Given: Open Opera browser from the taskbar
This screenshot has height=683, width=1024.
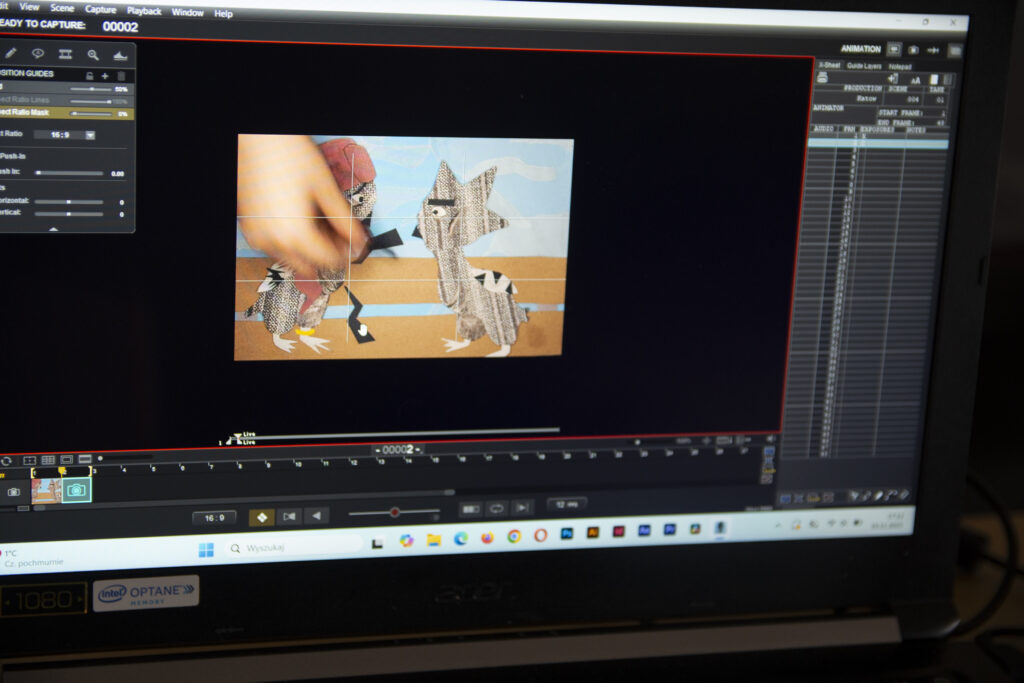Looking at the screenshot, I should click(540, 535).
